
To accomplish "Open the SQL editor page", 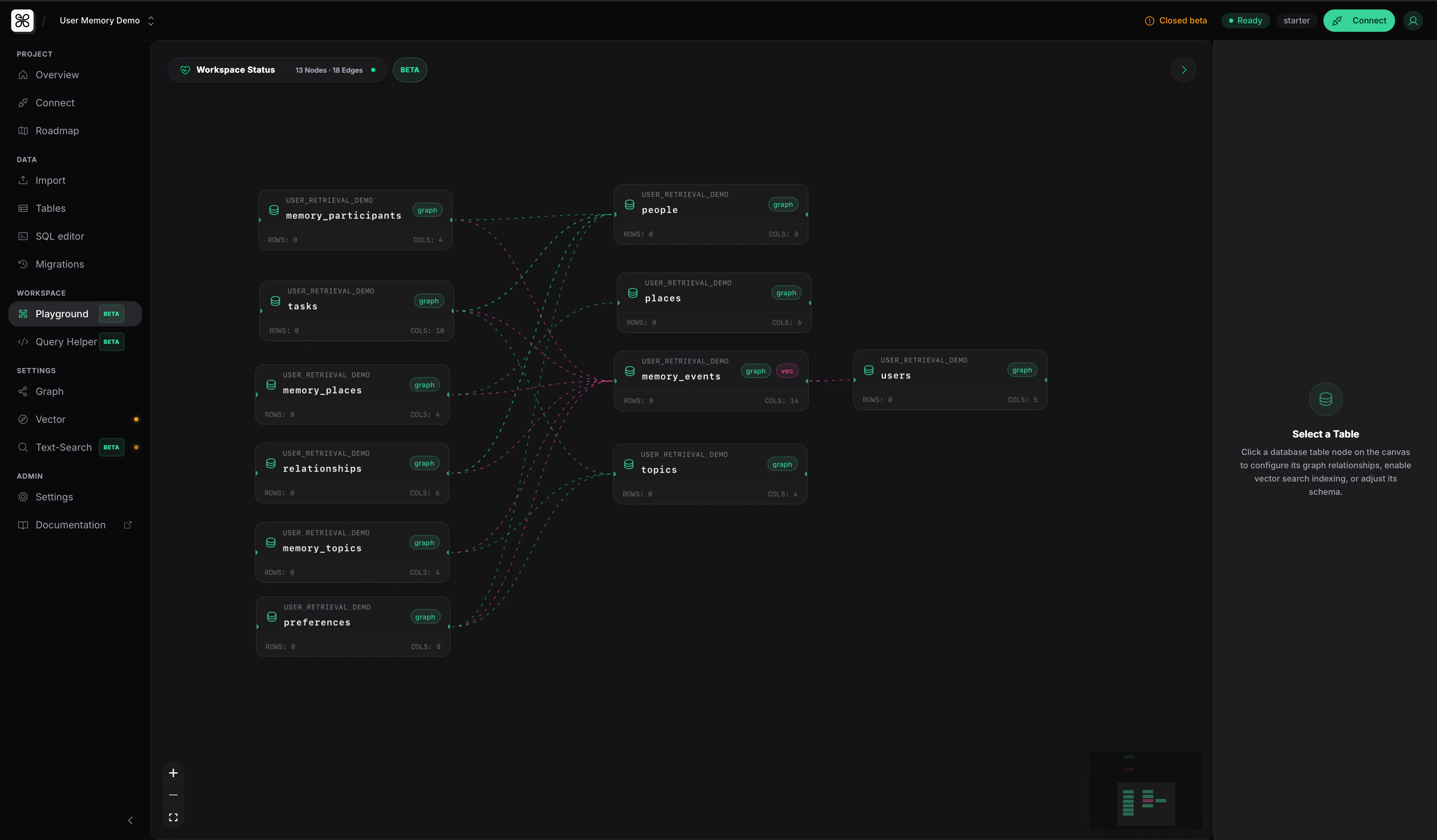I will click(x=75, y=236).
